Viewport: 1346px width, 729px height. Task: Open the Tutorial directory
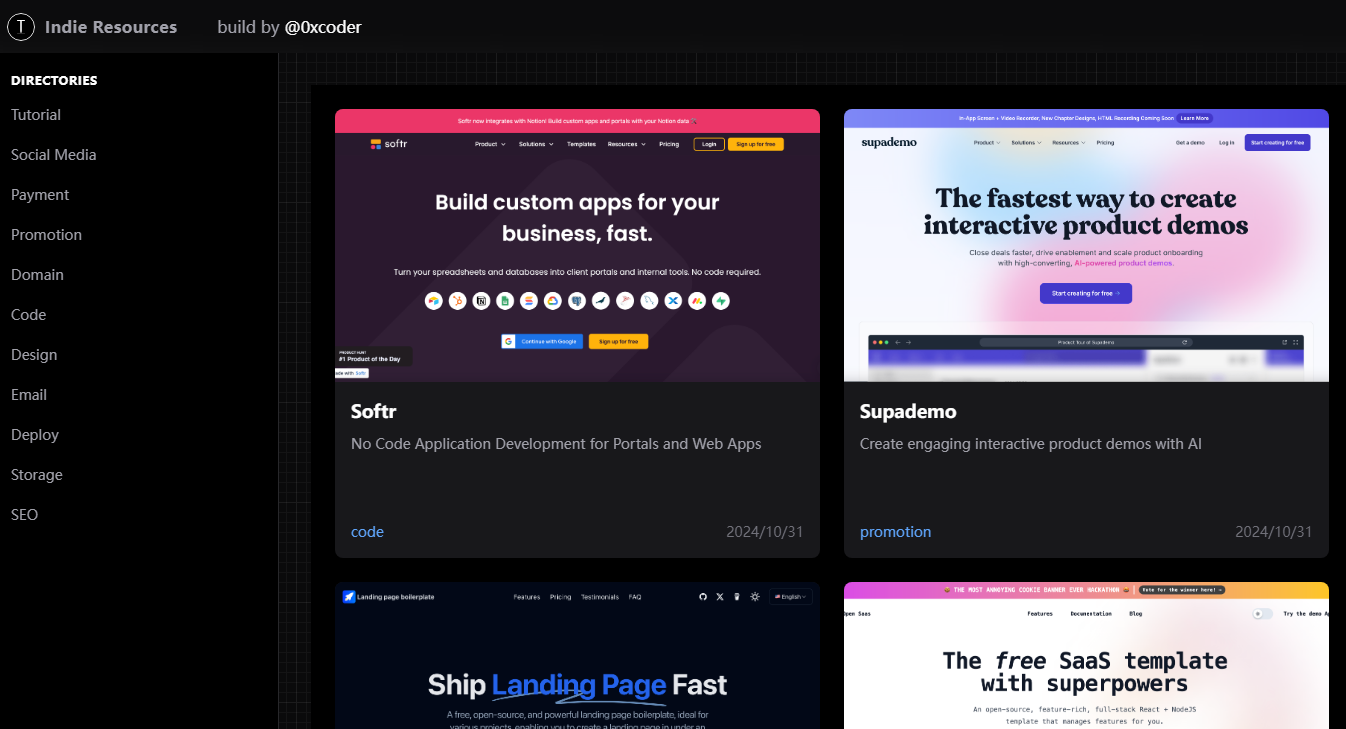point(36,115)
